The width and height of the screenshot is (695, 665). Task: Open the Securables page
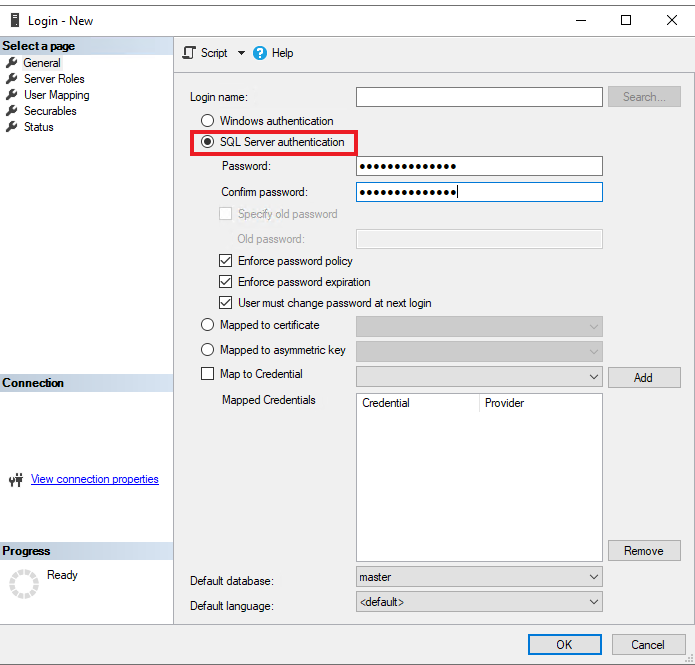point(50,111)
